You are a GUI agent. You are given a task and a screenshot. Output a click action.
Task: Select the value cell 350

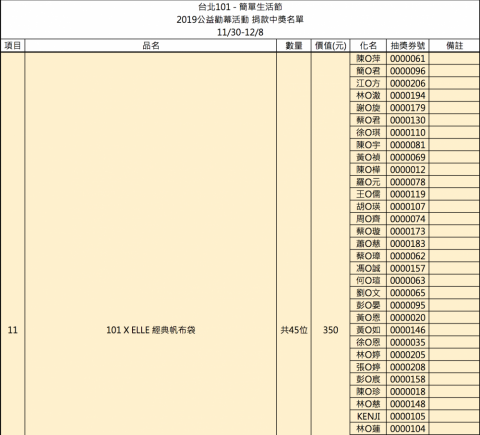coord(331,330)
